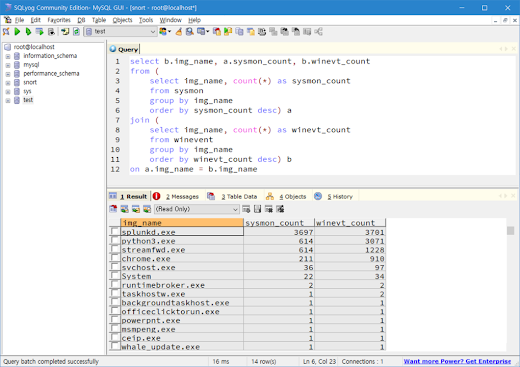Select the performance_schema tree item
Image resolution: width=520 pixels, height=367 pixels.
point(51,74)
